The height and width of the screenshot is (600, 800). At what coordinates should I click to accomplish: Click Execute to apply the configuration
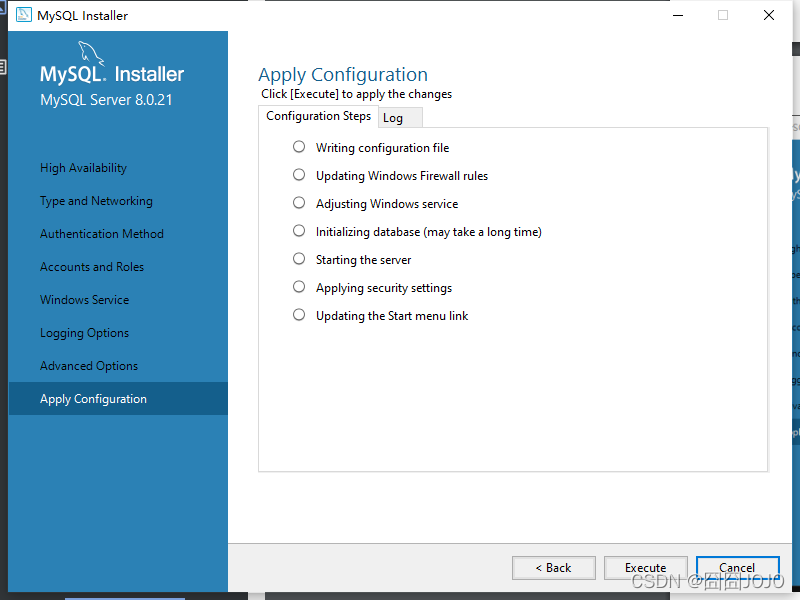coord(645,568)
